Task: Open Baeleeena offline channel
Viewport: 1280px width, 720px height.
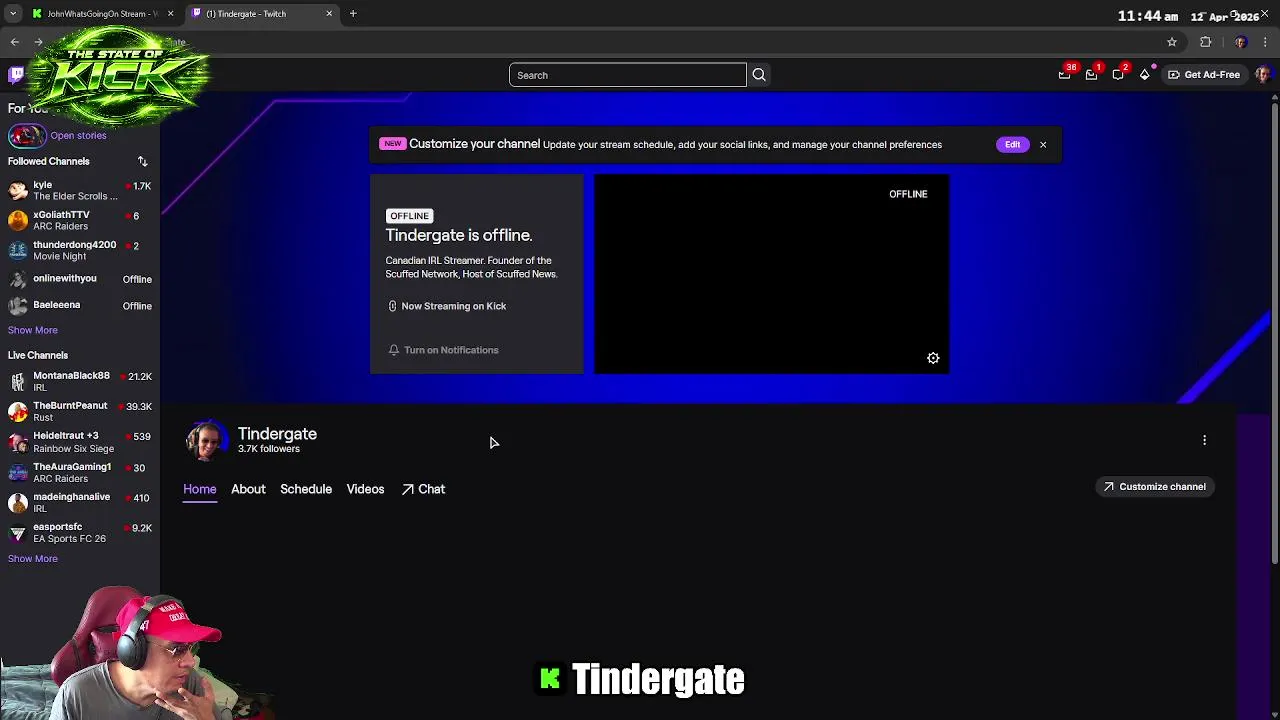Action: pos(80,305)
